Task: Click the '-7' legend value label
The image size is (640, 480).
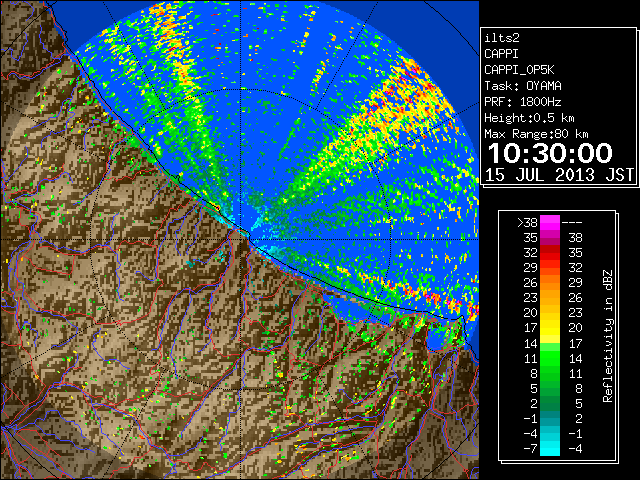Action: [530, 449]
